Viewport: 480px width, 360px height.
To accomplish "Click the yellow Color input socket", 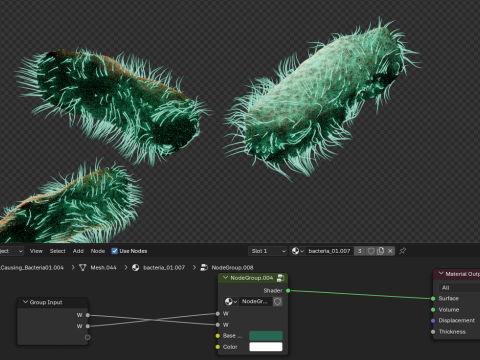I will pyautogui.click(x=218, y=347).
